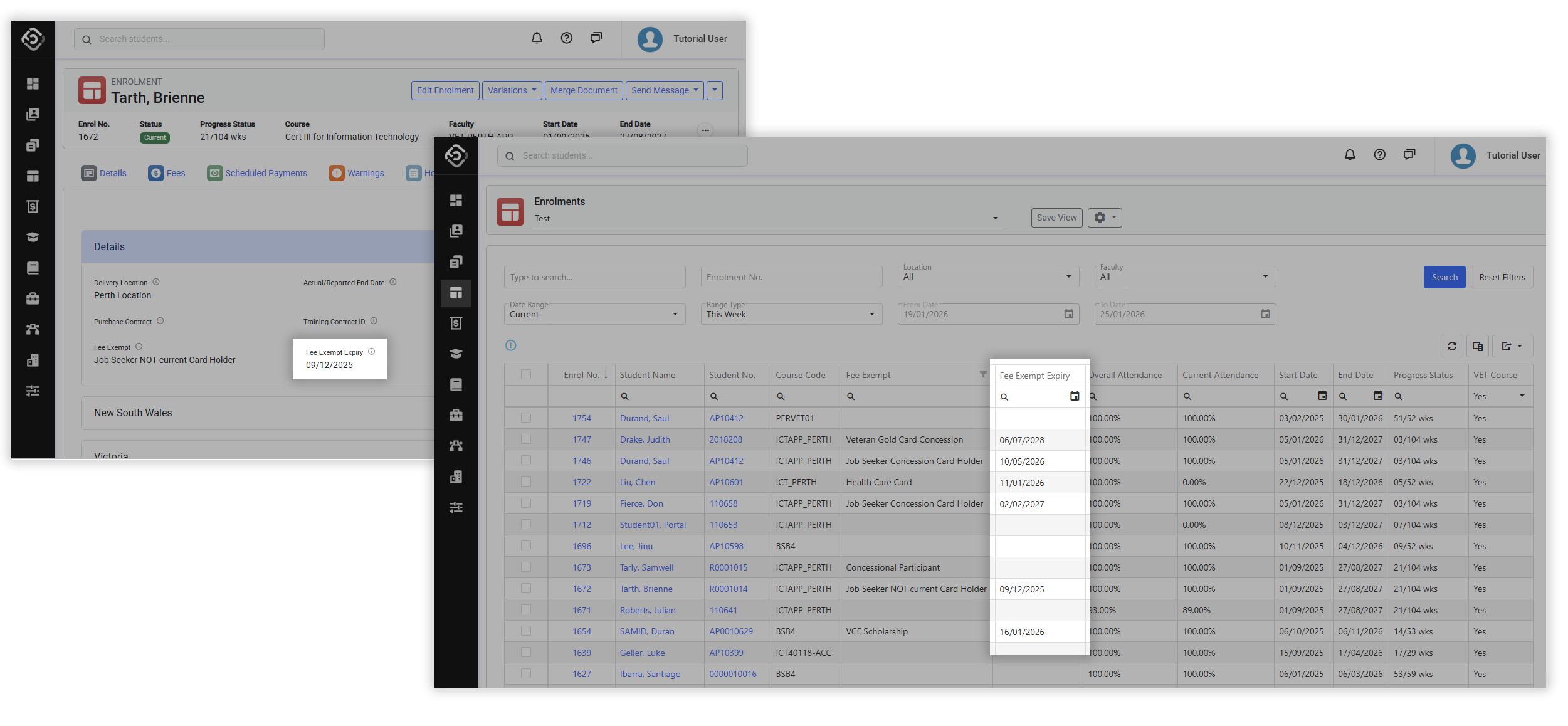Click the blue info circle above grid
The width and height of the screenshot is (1568, 726).
[x=511, y=345]
